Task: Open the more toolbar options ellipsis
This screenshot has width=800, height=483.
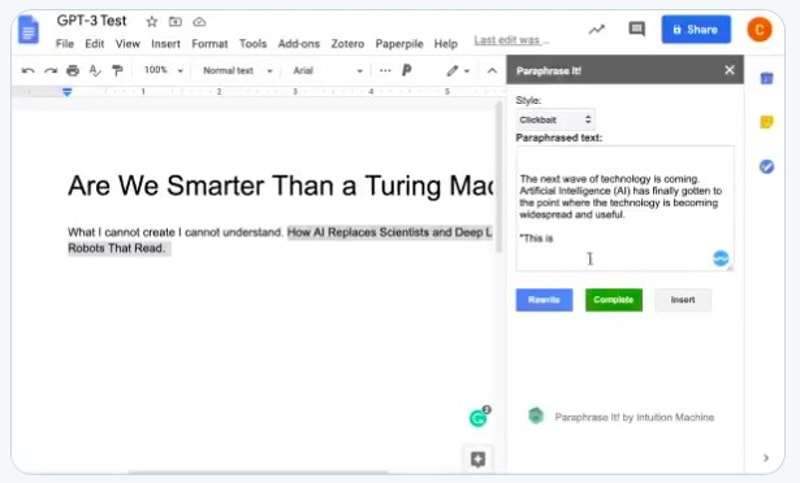Action: pos(385,70)
